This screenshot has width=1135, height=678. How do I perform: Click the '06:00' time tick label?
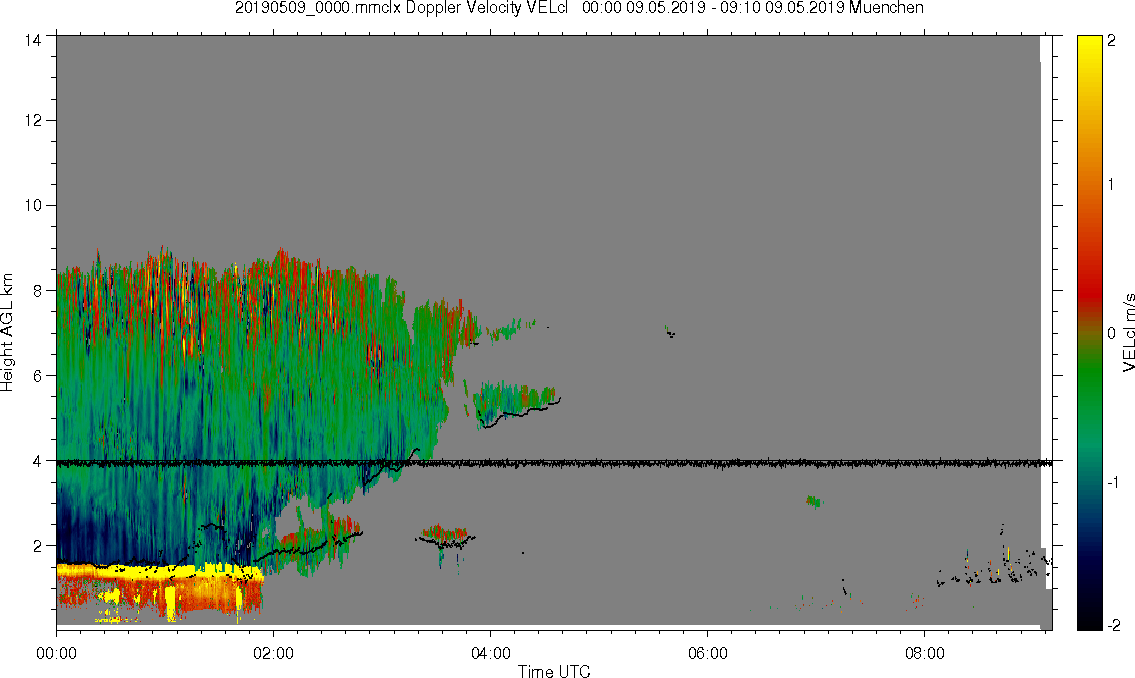point(708,653)
